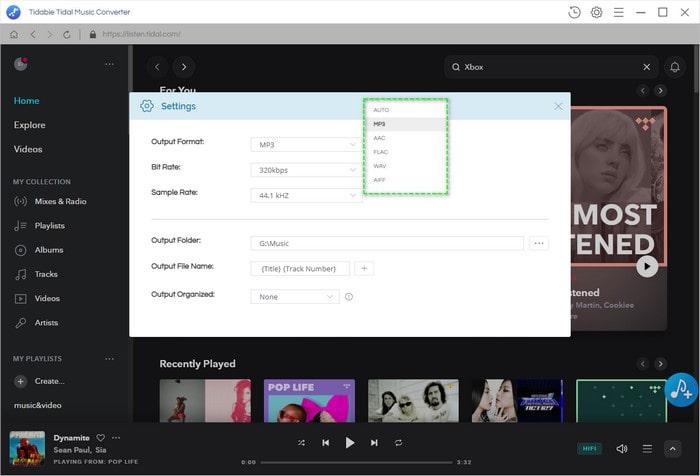Go to Home in sidebar

pos(26,101)
